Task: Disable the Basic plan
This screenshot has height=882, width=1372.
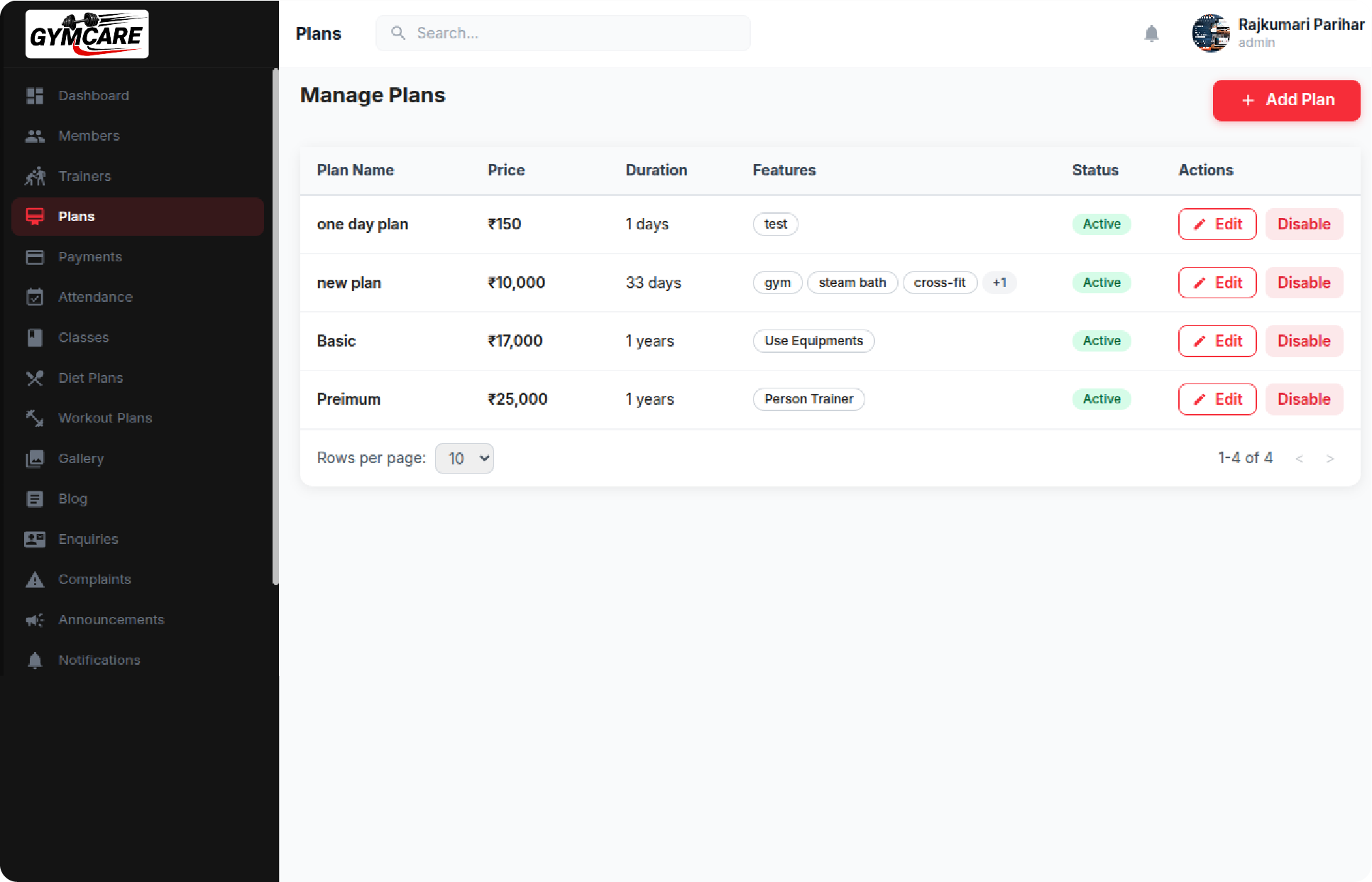Action: point(1304,341)
